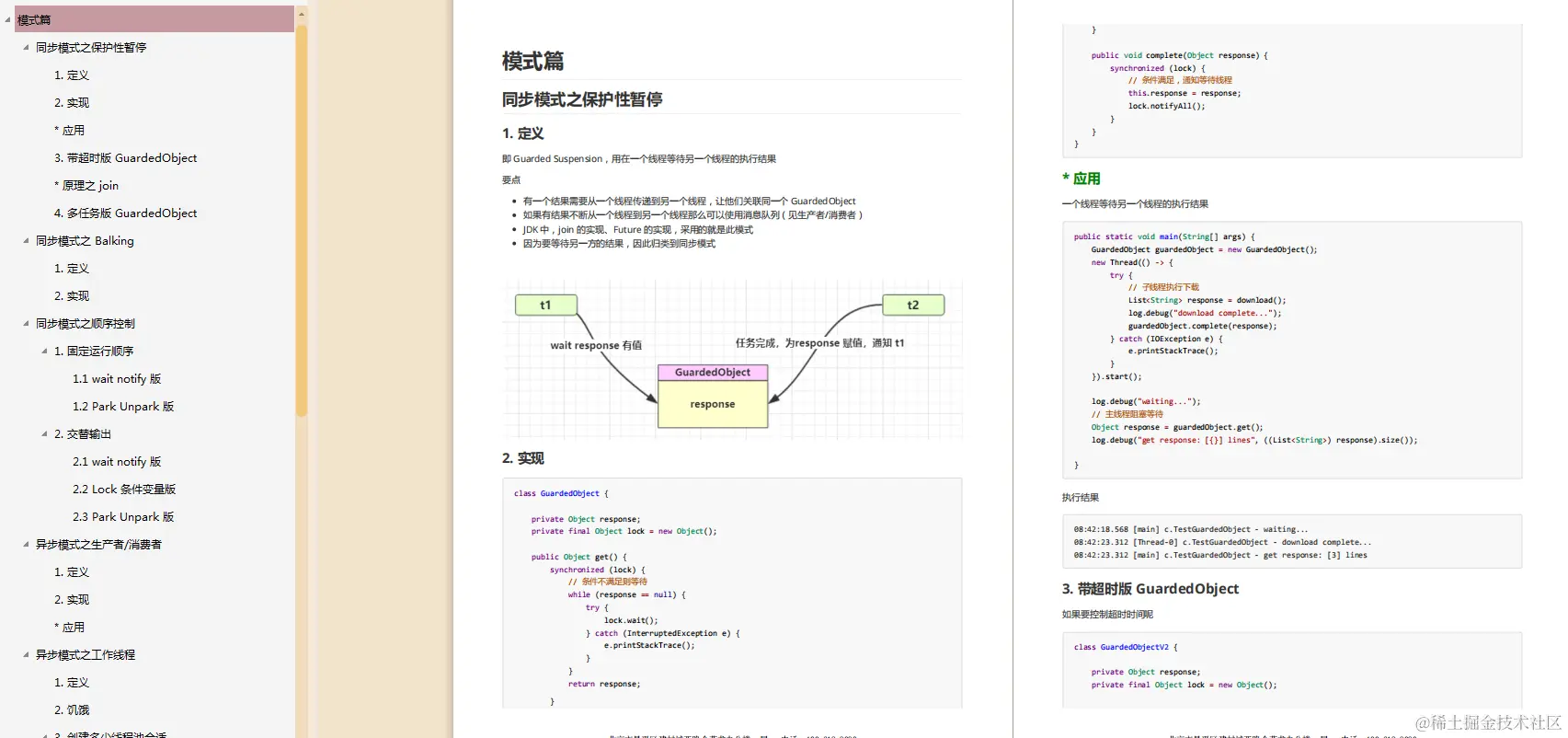Open the * 原理之 join bookmark
1568x738 pixels.
click(86, 185)
